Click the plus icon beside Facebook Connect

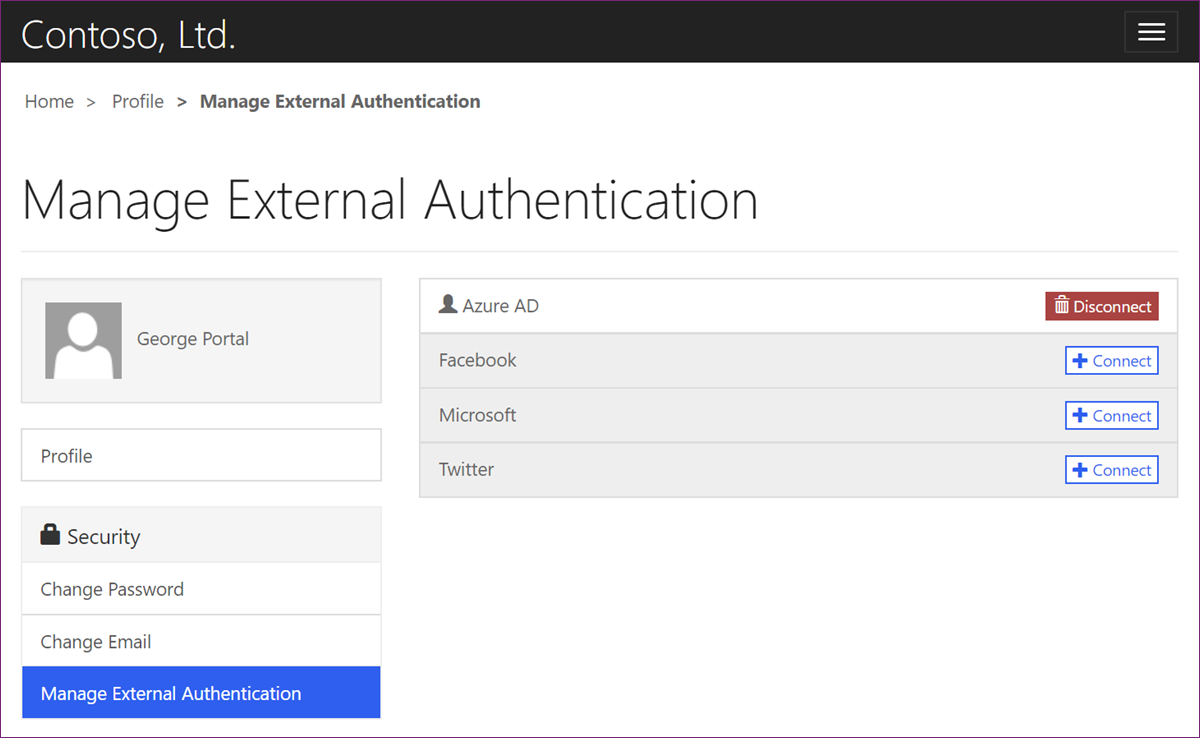click(1080, 361)
